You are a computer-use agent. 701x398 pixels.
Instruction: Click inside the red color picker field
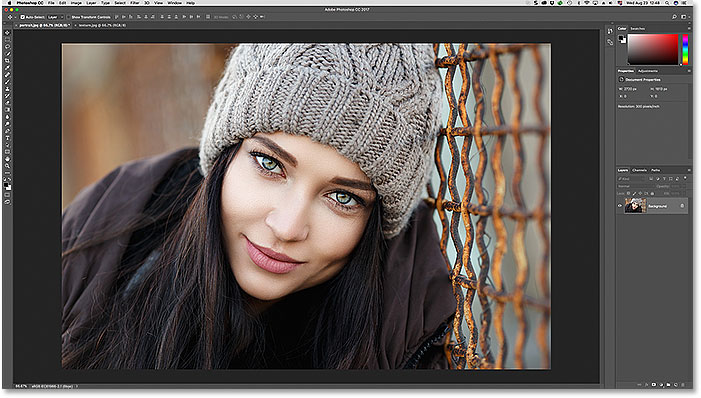point(653,49)
